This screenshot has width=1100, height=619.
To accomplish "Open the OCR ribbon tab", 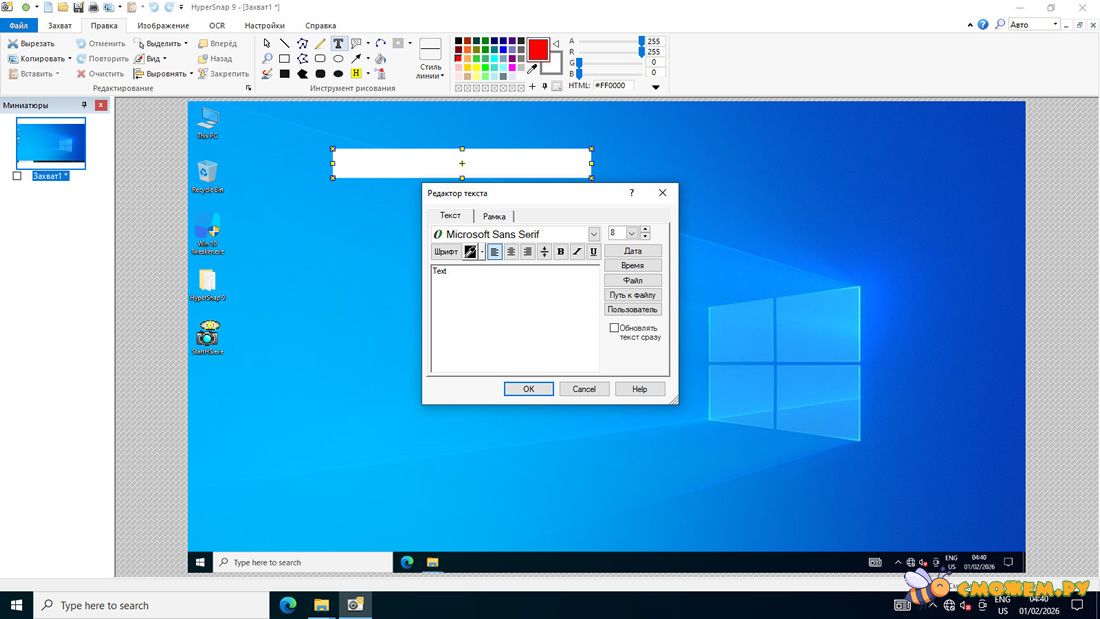I will click(217, 25).
